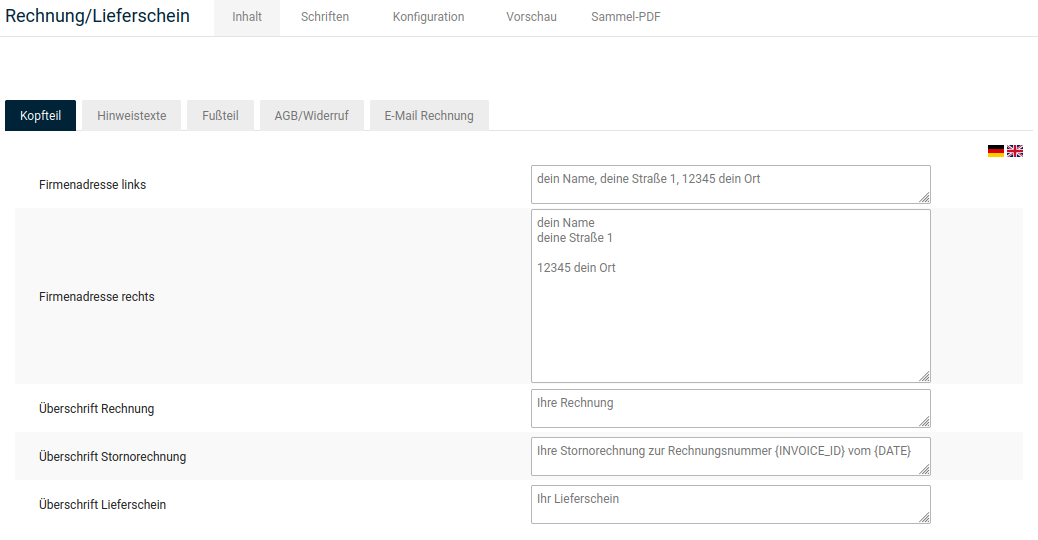This screenshot has width=1038, height=540.
Task: Select the Kopfteil sub-tab
Action: [x=40, y=116]
